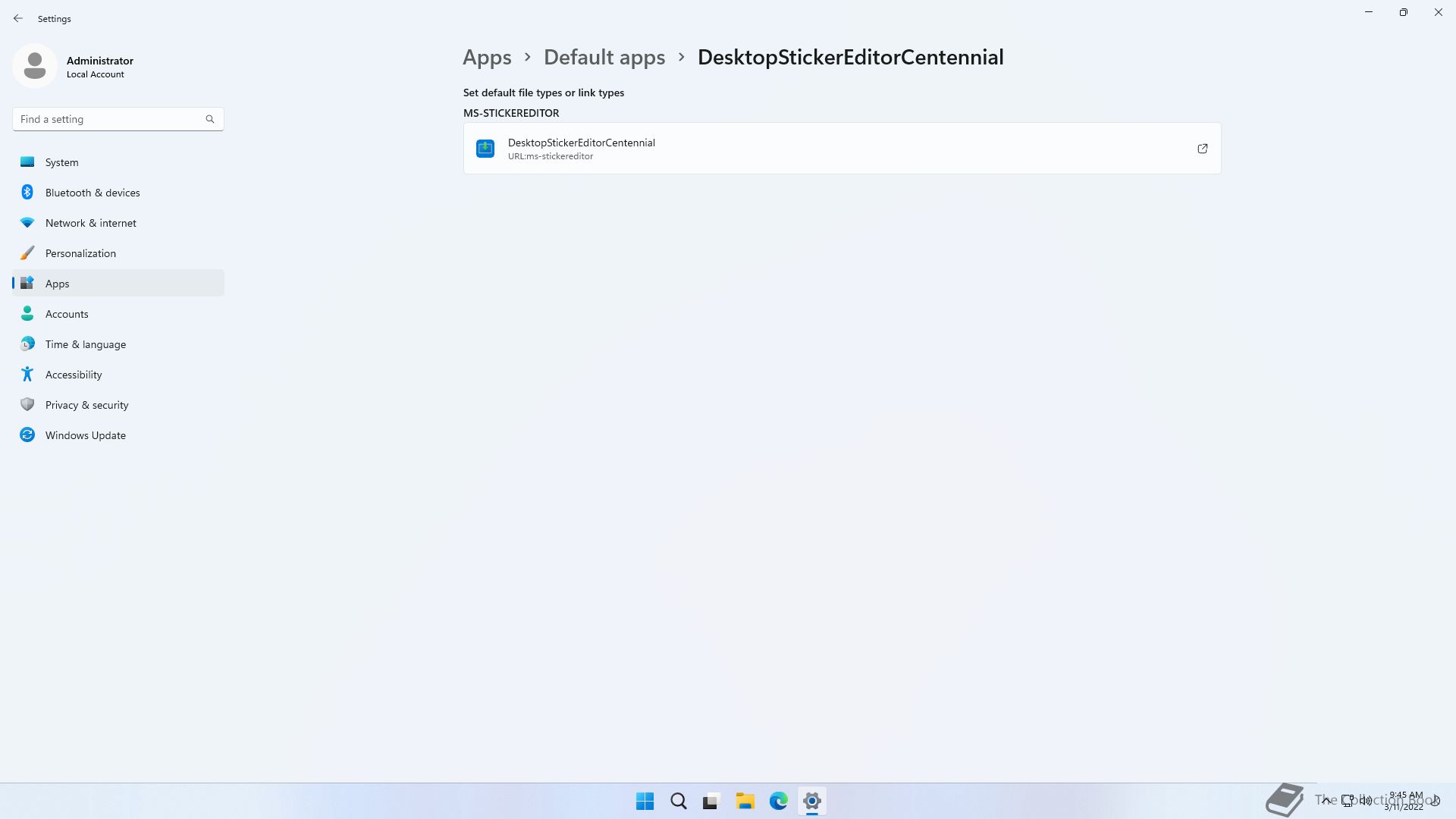Go back with the Settings arrow

(18, 18)
